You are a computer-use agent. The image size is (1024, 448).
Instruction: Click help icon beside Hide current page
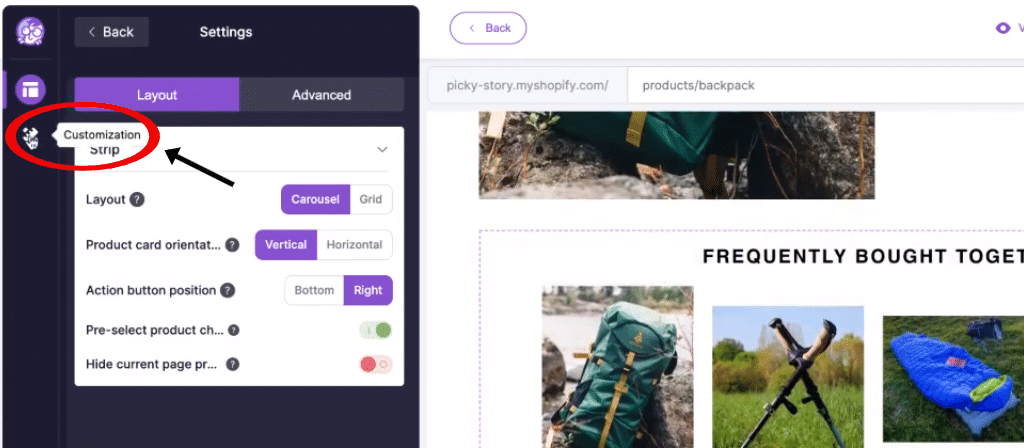click(232, 364)
